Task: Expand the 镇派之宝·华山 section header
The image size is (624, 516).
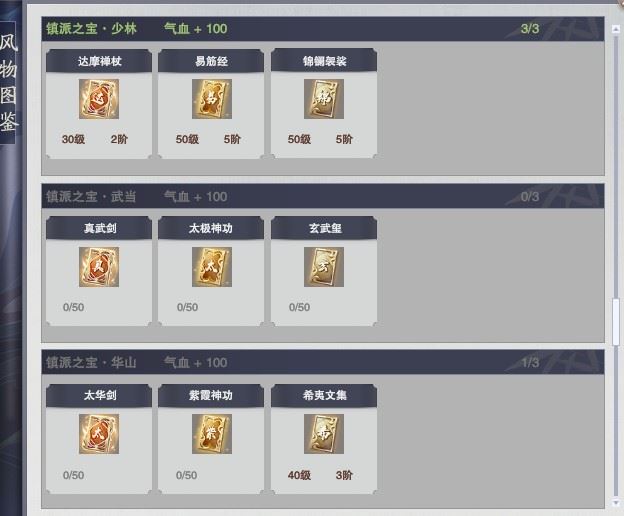Action: pyautogui.click(x=323, y=362)
